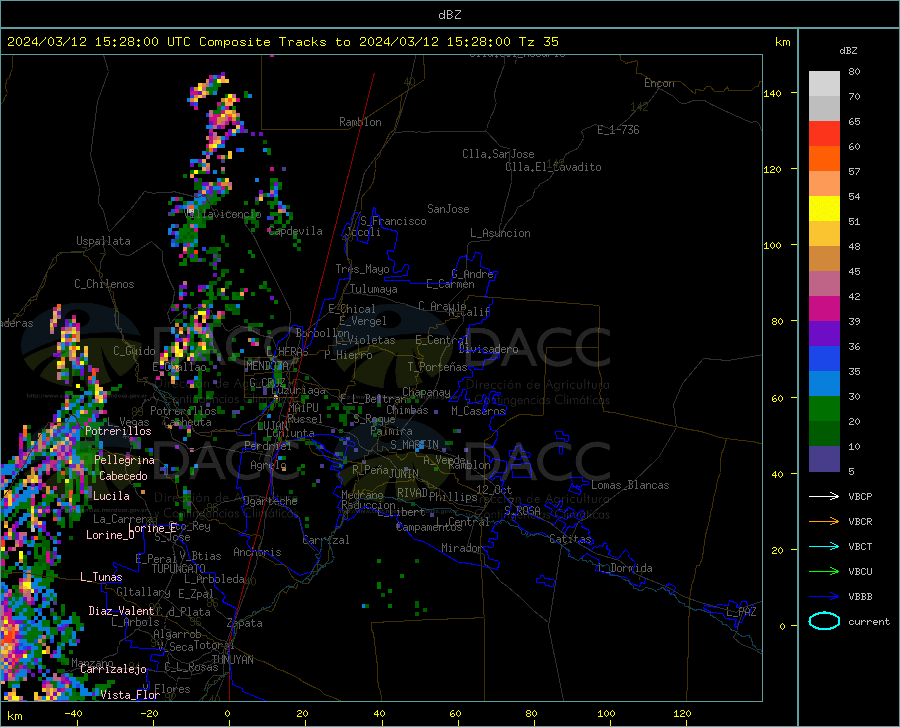The image size is (900, 727).
Task: Select the 80 dBZ light gray swatch
Action: (824, 84)
